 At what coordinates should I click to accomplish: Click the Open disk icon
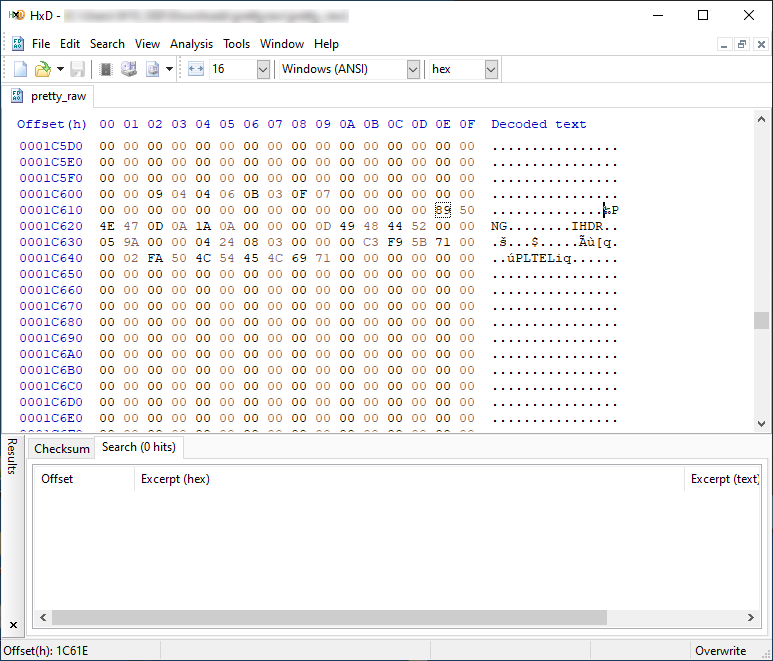[129, 69]
